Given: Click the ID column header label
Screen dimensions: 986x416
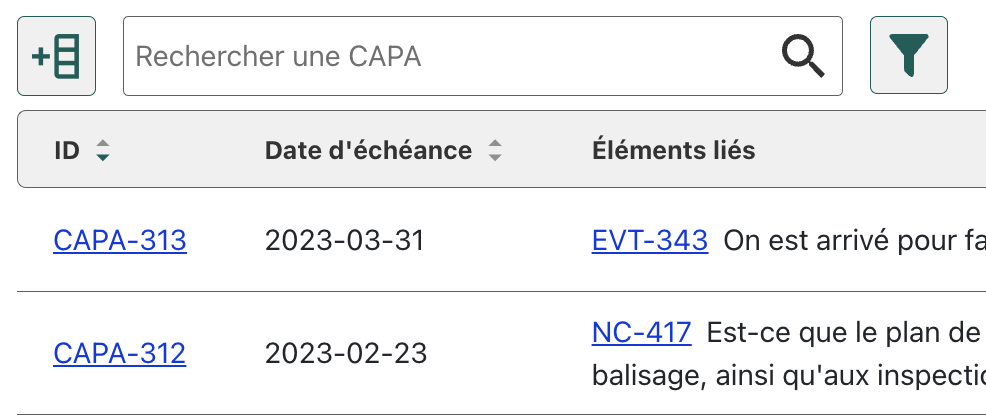Looking at the screenshot, I should (67, 151).
